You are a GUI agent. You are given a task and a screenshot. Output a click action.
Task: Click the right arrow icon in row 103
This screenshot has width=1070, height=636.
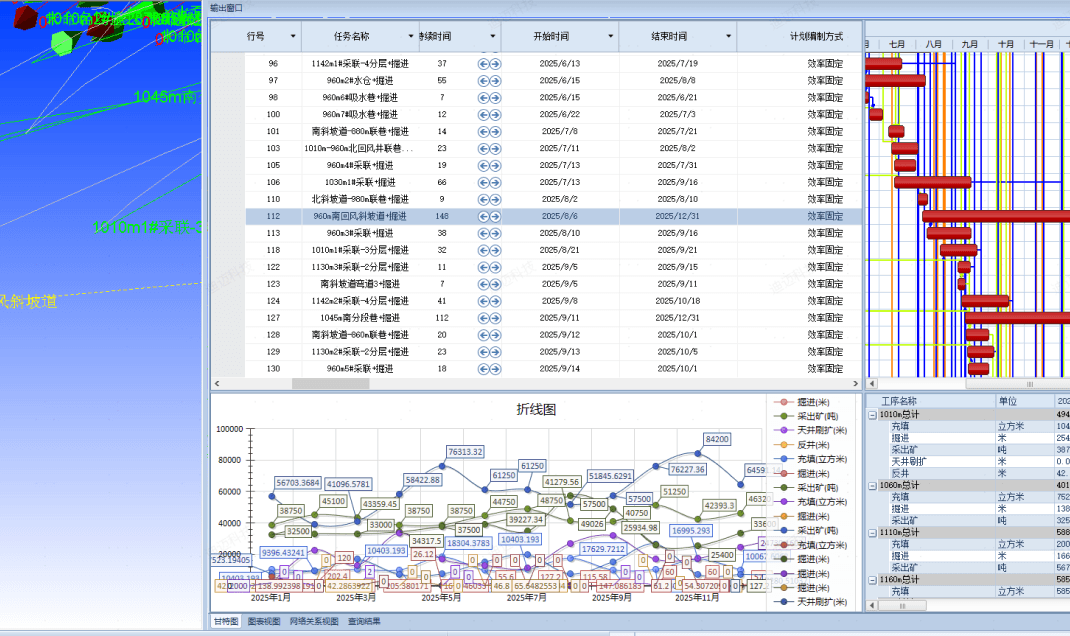[495, 149]
